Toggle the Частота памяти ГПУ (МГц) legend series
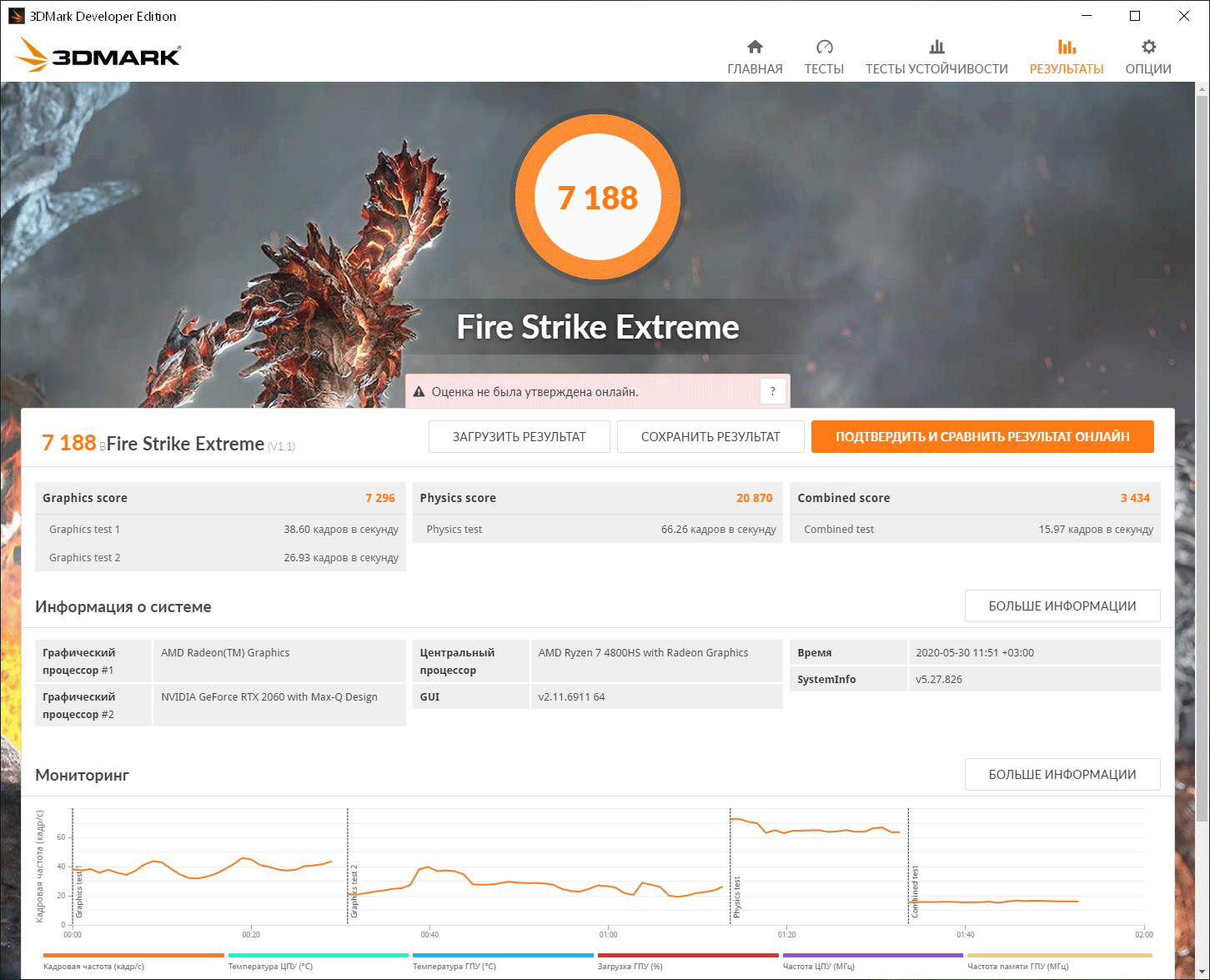 tap(1060, 962)
